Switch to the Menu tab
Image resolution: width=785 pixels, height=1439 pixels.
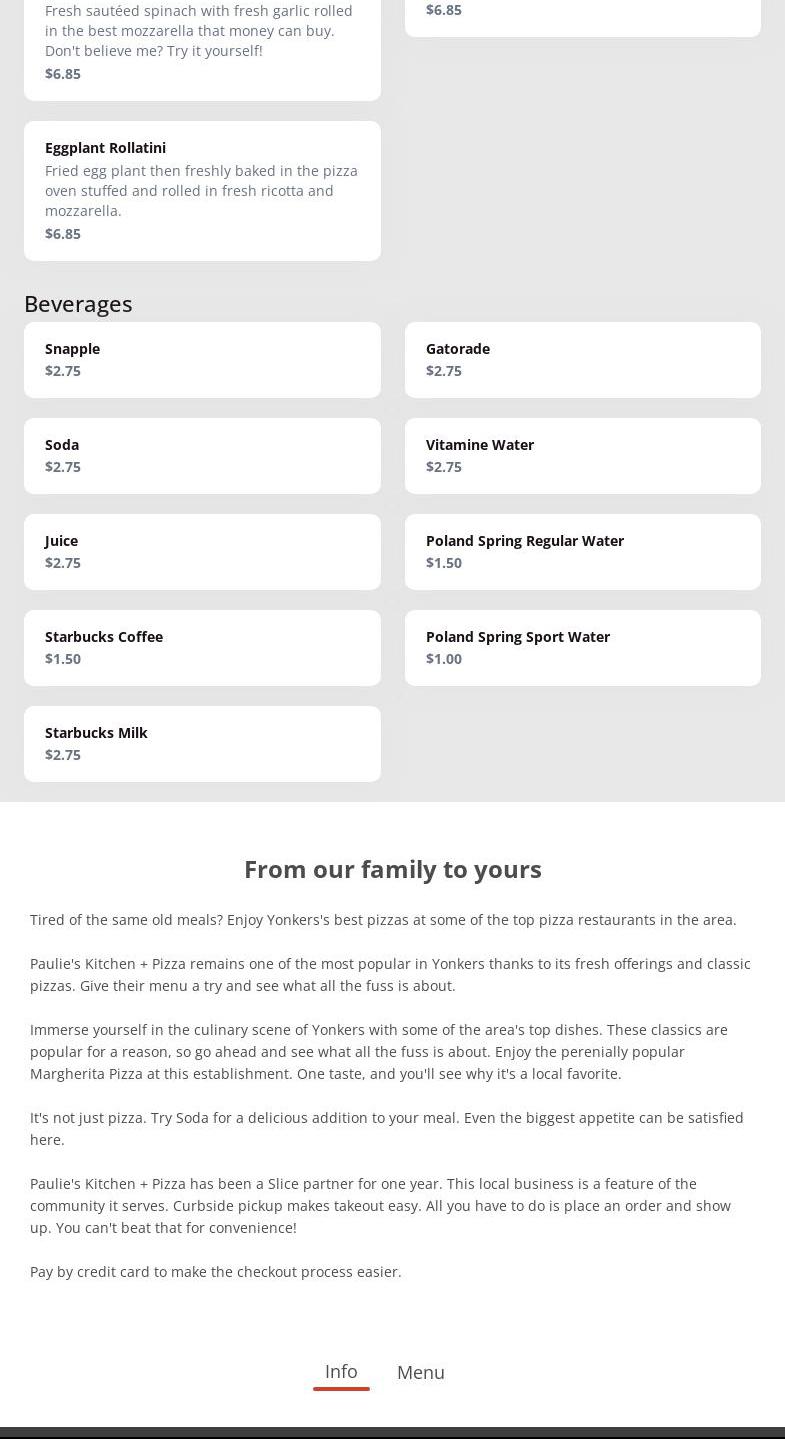coord(421,1373)
